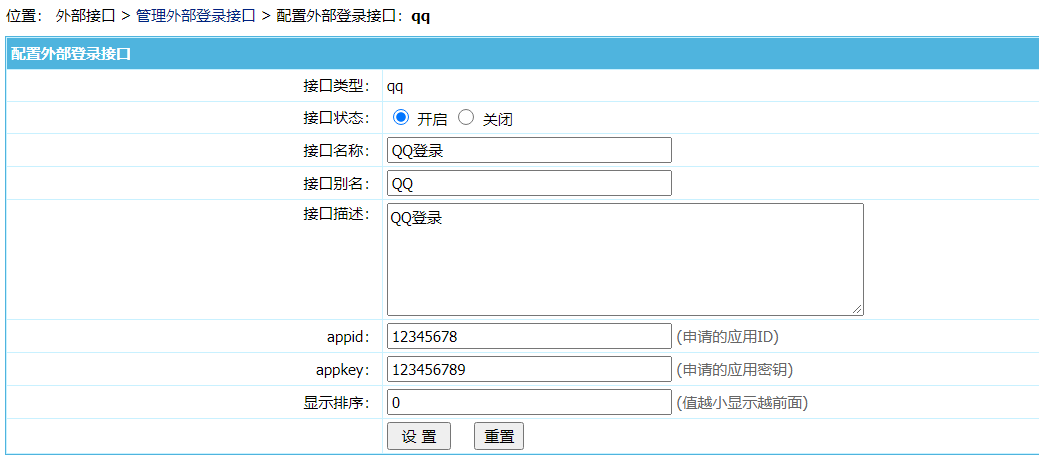This screenshot has height=469, width=1039.
Task: Click the textarea resize handle
Action: [x=857, y=309]
